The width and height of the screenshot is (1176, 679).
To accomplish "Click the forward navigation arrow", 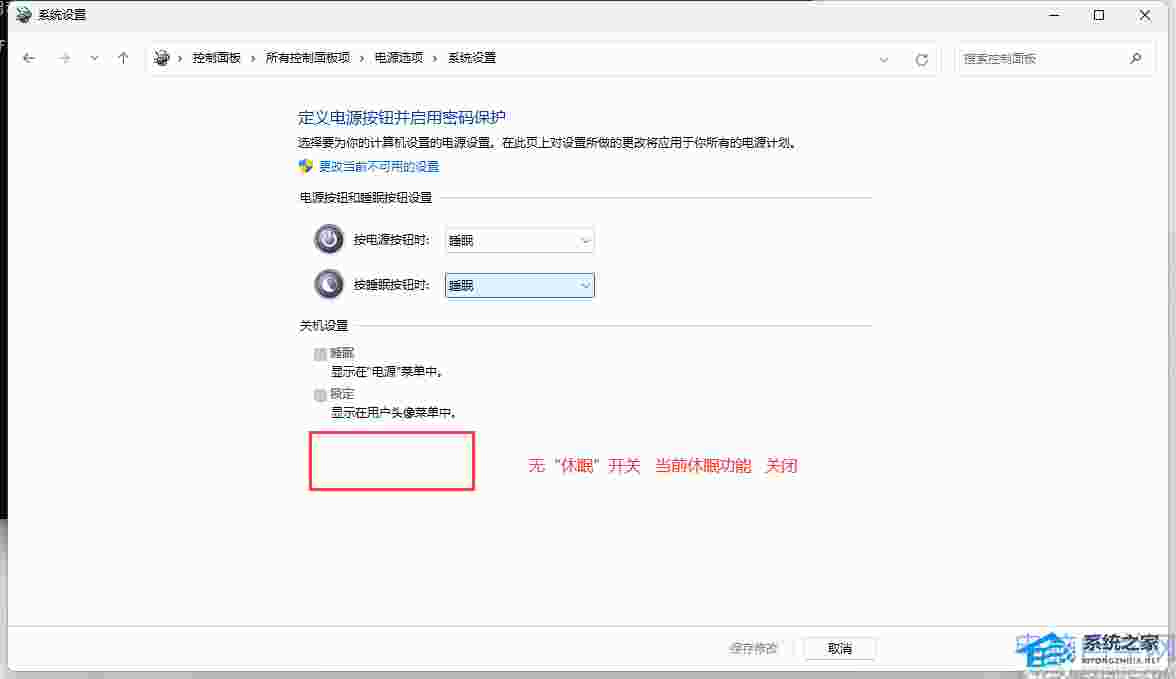I will 64,58.
